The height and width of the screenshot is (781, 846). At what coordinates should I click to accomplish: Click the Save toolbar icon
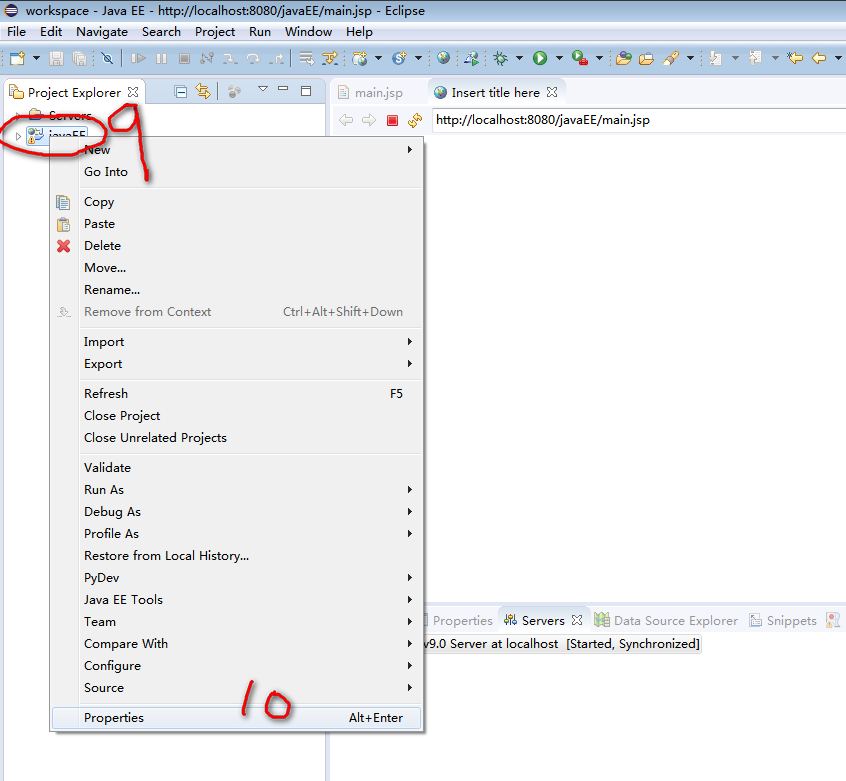pyautogui.click(x=56, y=58)
